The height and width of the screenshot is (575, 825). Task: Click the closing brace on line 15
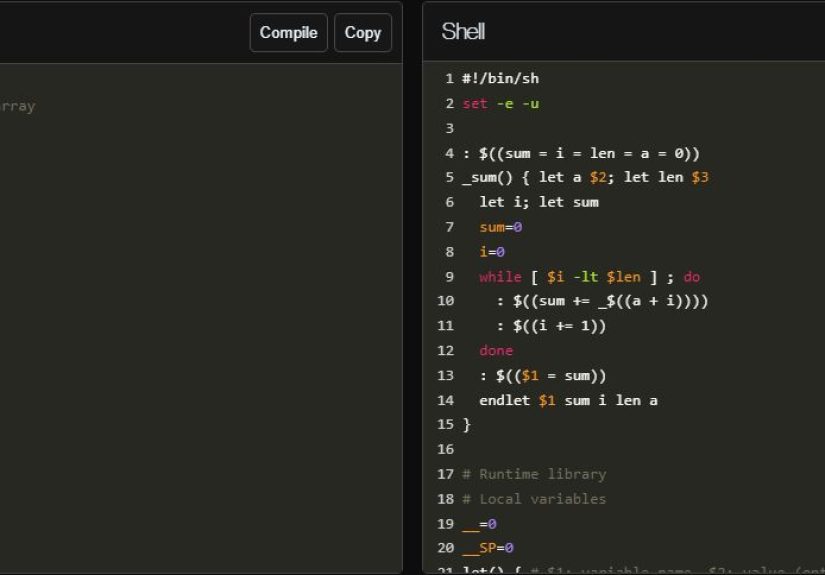tap(466, 425)
